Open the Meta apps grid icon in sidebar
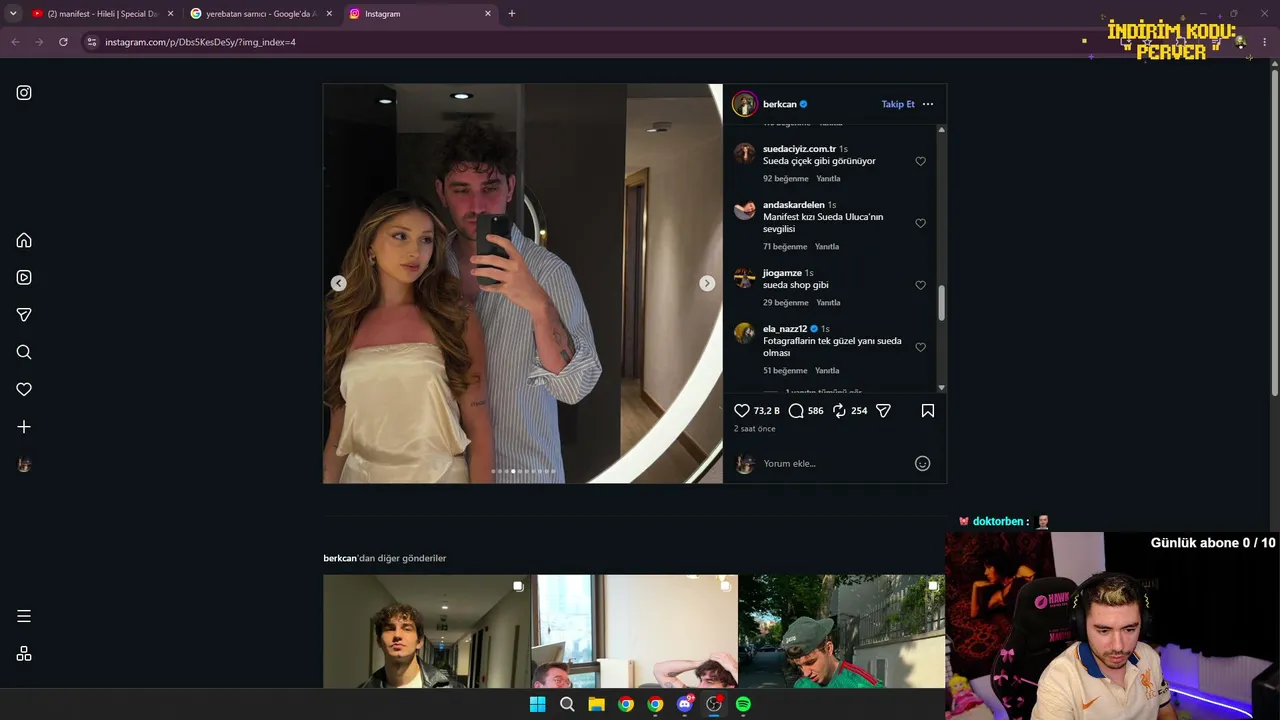The image size is (1280, 720). pos(24,654)
